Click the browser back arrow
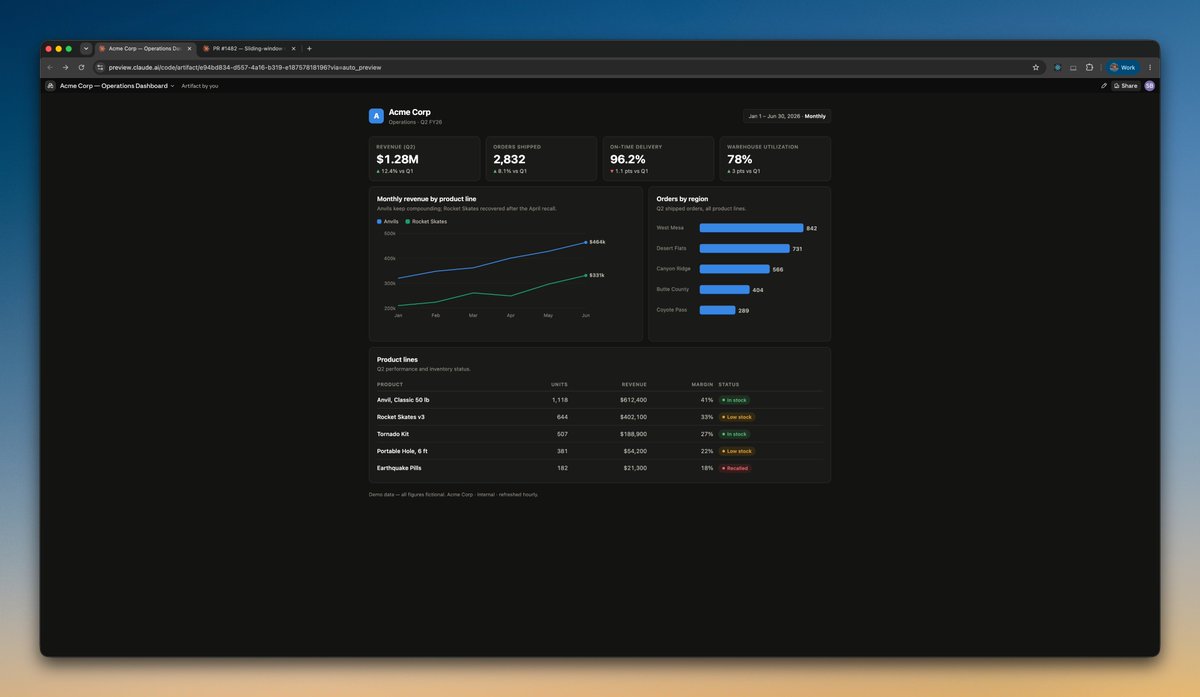 50,67
